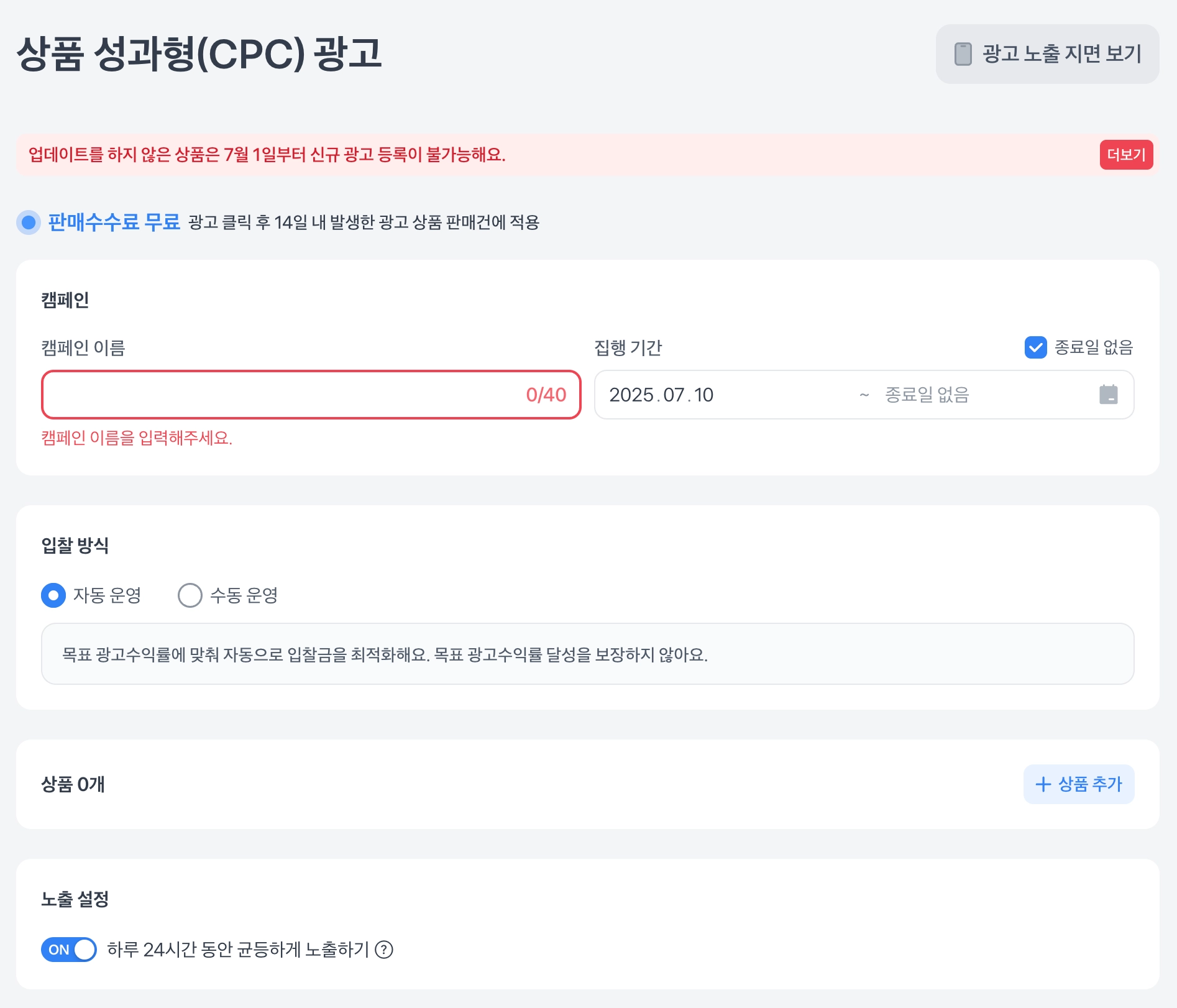The width and height of the screenshot is (1177, 1008).
Task: Click the red update notice banner text
Action: pos(267,155)
